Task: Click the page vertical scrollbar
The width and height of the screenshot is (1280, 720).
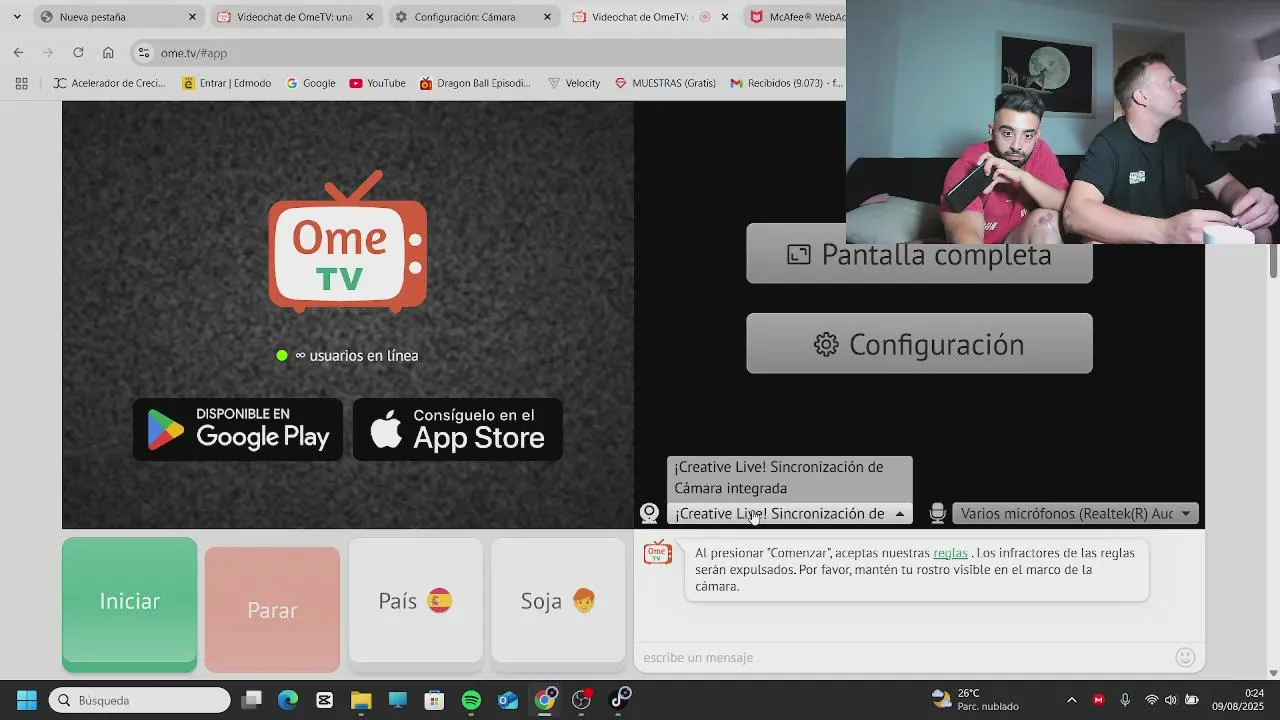Action: tap(1273, 260)
